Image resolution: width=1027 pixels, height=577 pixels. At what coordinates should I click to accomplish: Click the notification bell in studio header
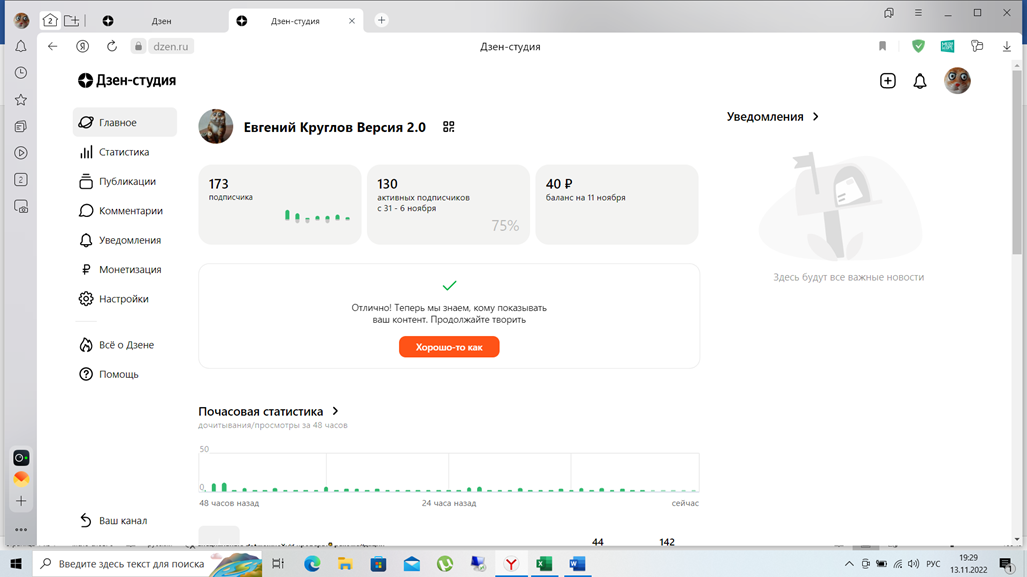coord(920,81)
